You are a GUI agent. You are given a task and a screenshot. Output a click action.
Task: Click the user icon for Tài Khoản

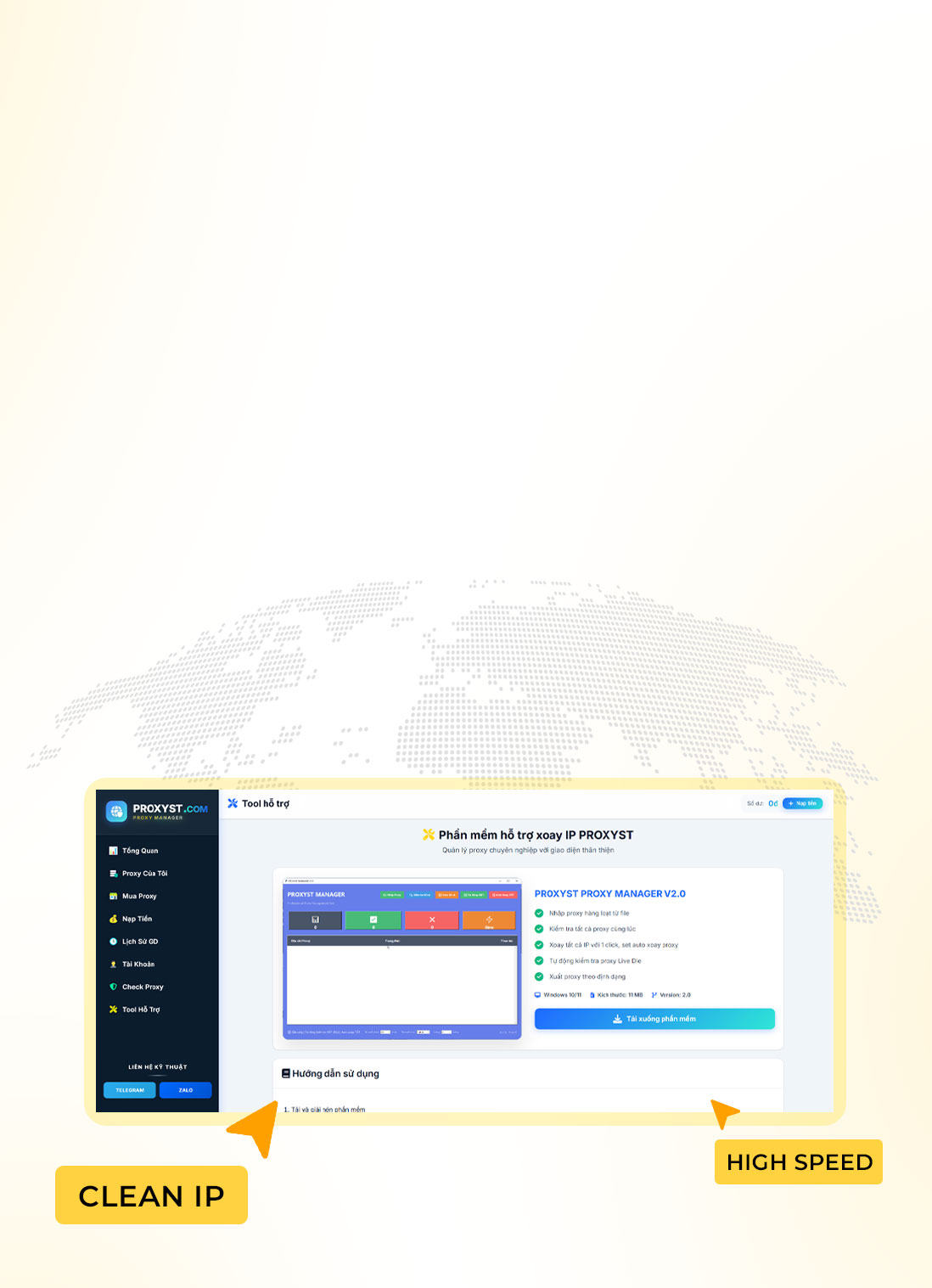(x=113, y=965)
